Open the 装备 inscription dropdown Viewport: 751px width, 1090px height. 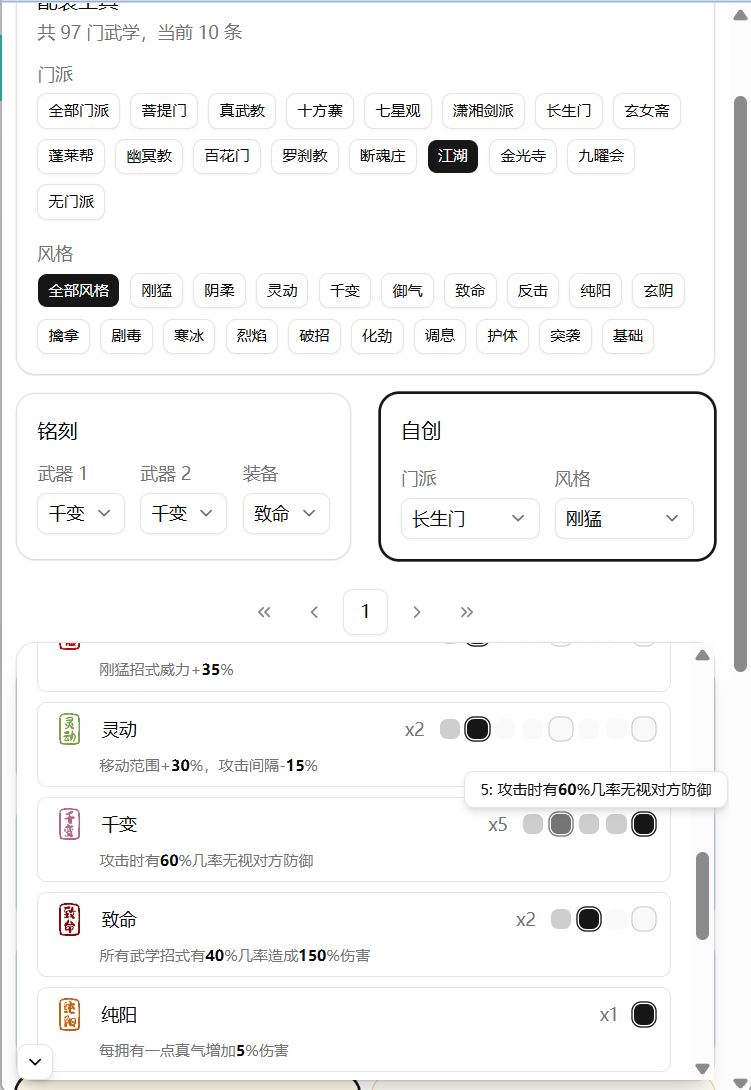pos(286,514)
